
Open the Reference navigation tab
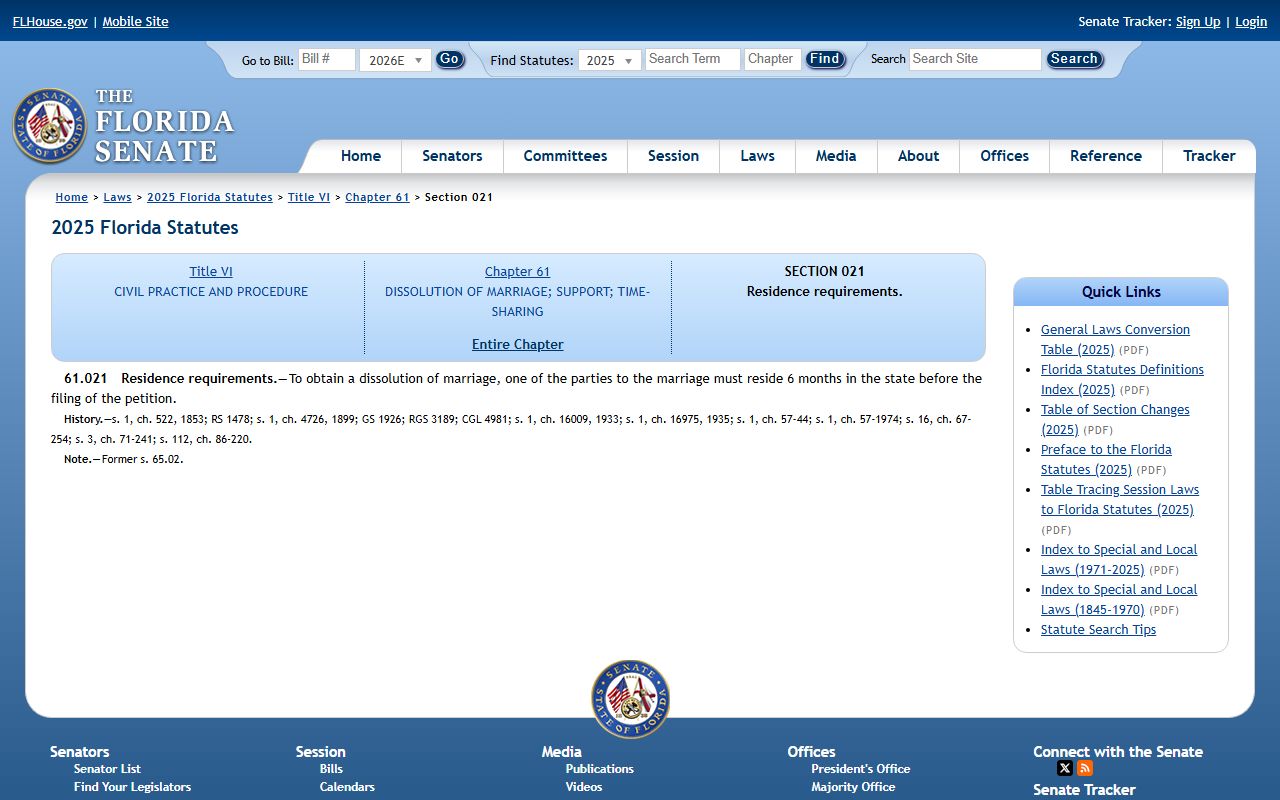click(x=1105, y=156)
